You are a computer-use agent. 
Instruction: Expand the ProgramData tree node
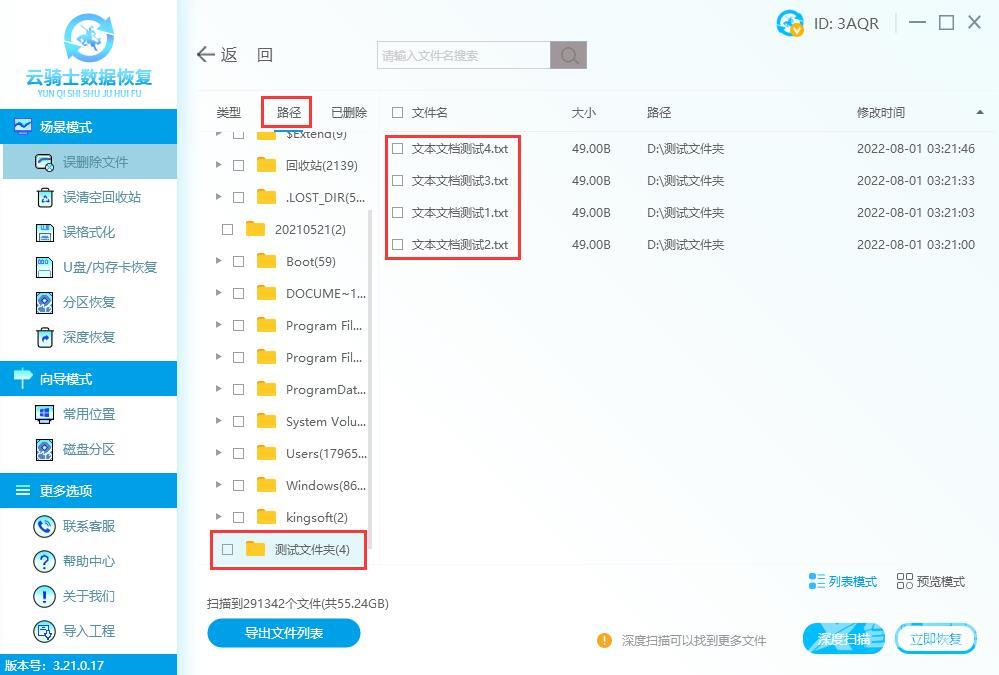[x=219, y=389]
